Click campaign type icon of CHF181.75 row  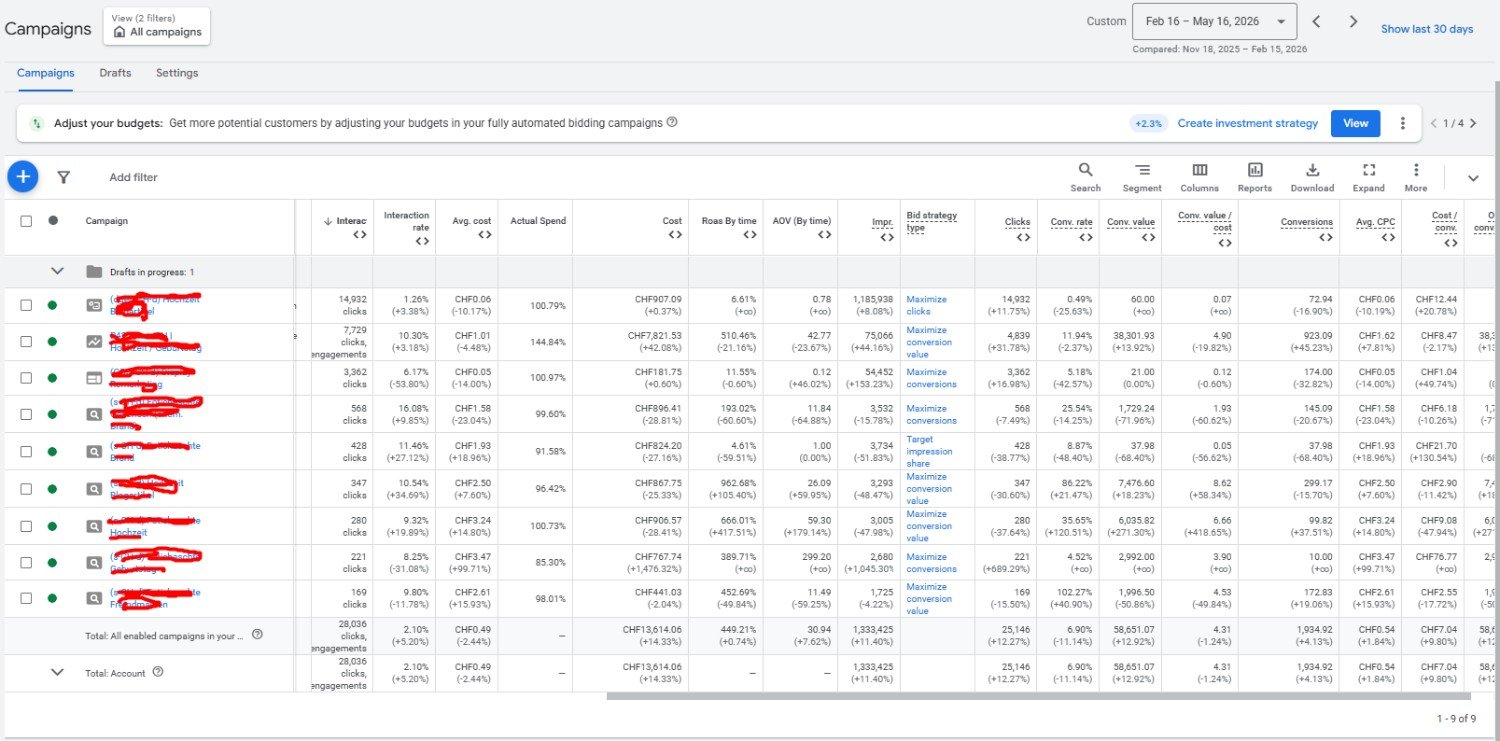[x=94, y=378]
